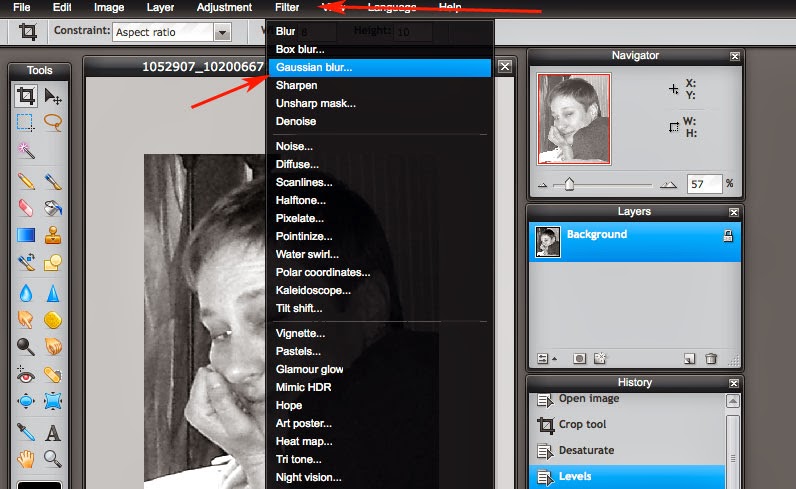The width and height of the screenshot is (796, 489).
Task: Create a new layer
Action: tap(689, 358)
